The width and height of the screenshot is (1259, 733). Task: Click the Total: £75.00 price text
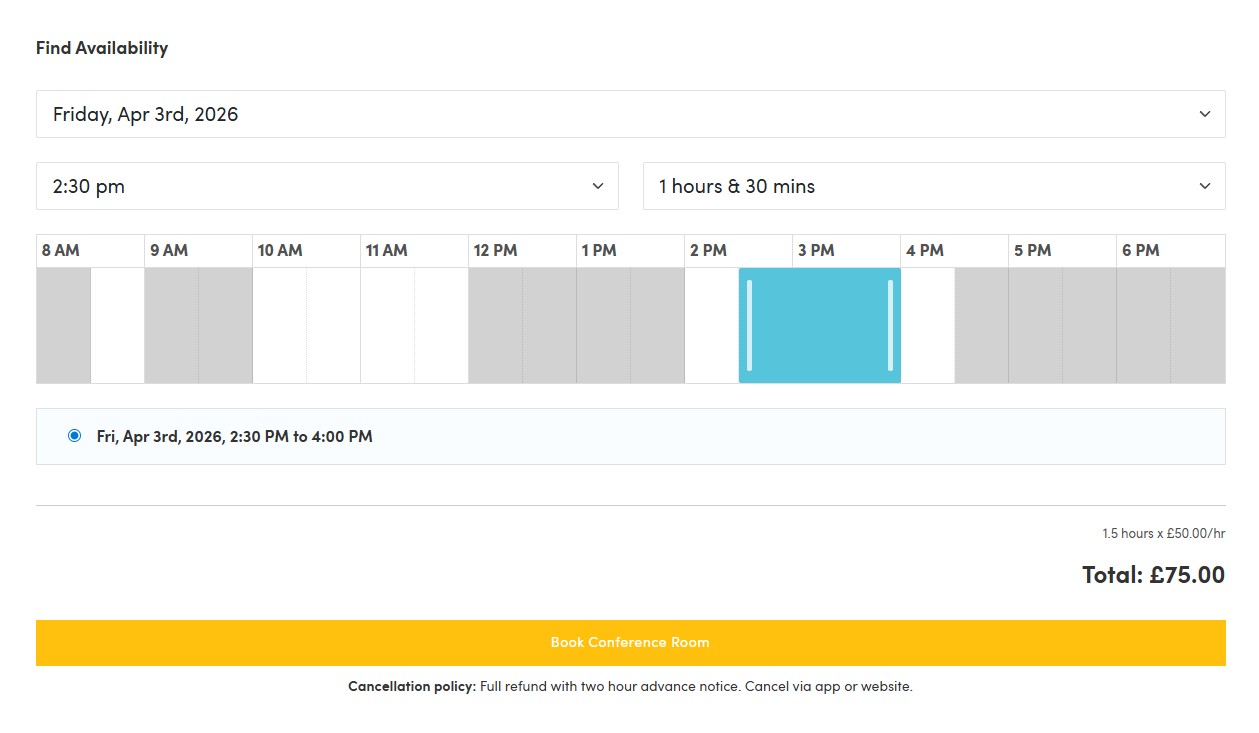point(1152,575)
